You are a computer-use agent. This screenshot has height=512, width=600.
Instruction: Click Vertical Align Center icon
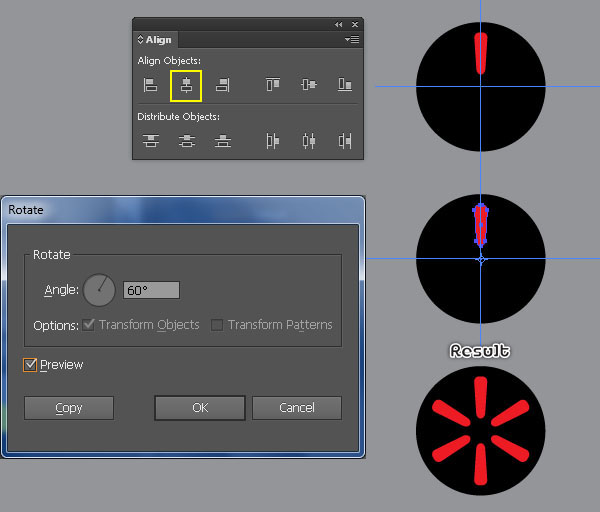click(x=309, y=85)
